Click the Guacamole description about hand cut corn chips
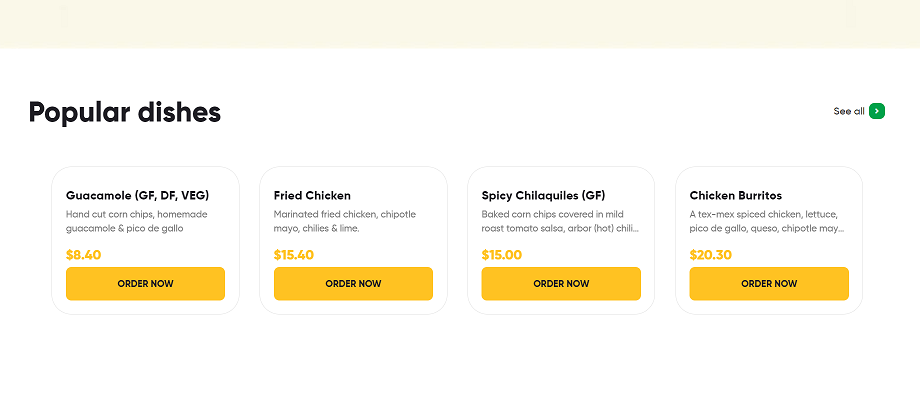The width and height of the screenshot is (920, 394). coord(137,222)
